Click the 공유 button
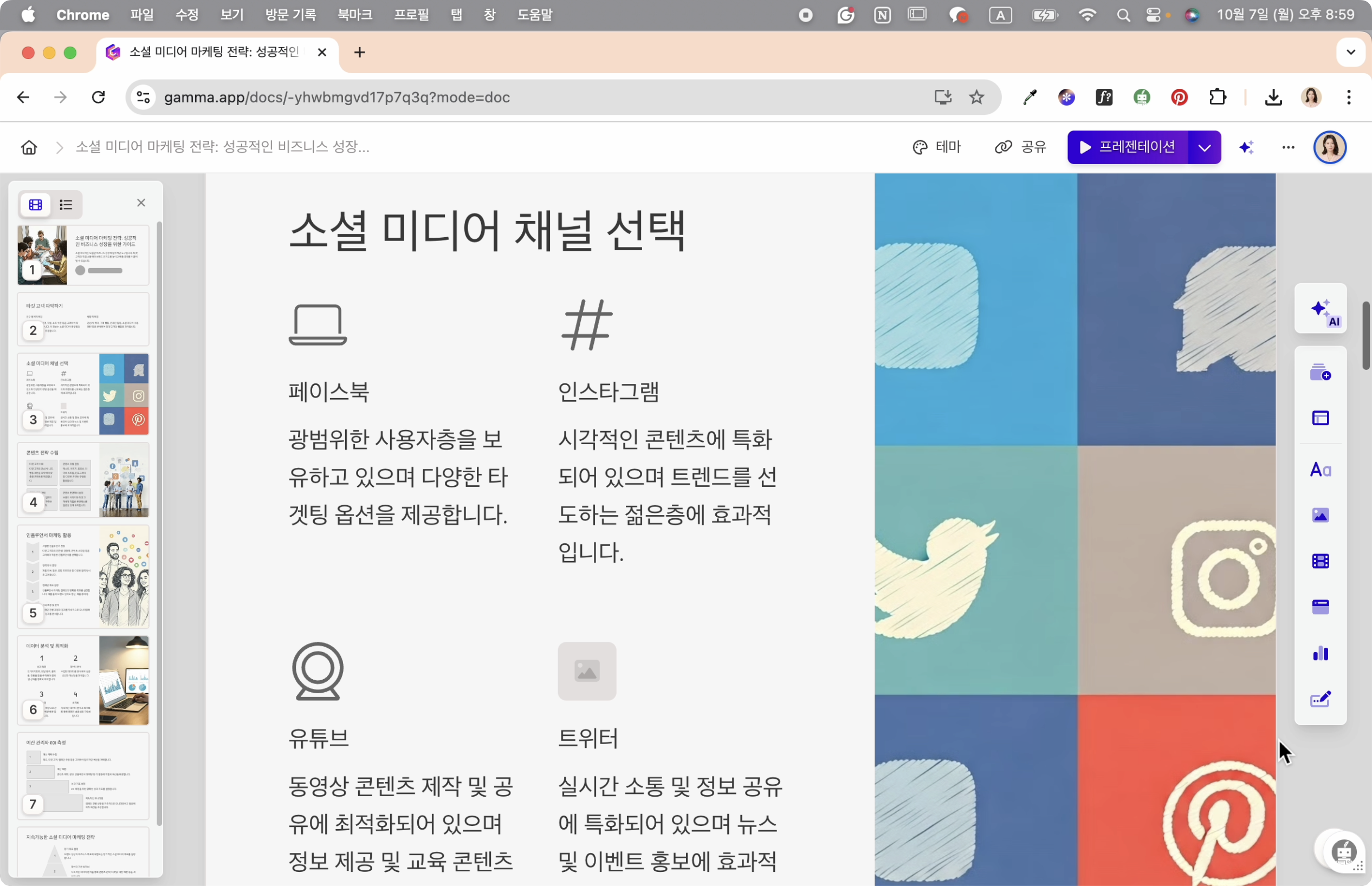The height and width of the screenshot is (886, 1372). pyautogui.click(x=1020, y=147)
